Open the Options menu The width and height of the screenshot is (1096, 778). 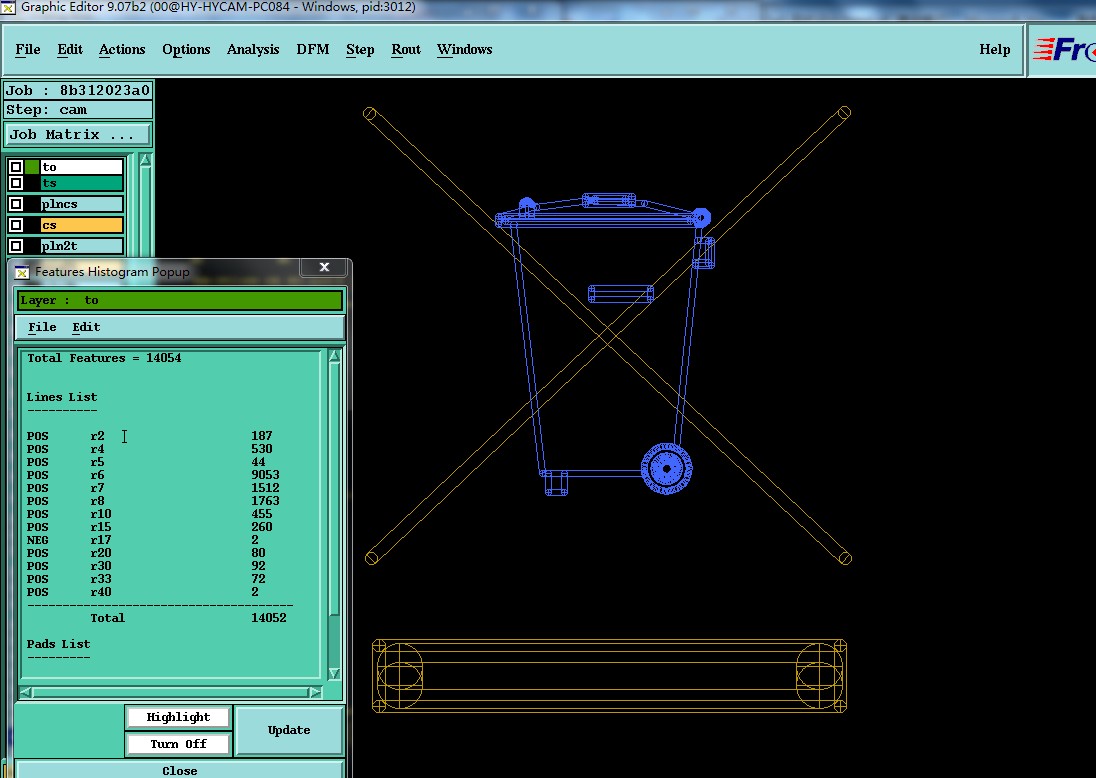[x=186, y=50]
